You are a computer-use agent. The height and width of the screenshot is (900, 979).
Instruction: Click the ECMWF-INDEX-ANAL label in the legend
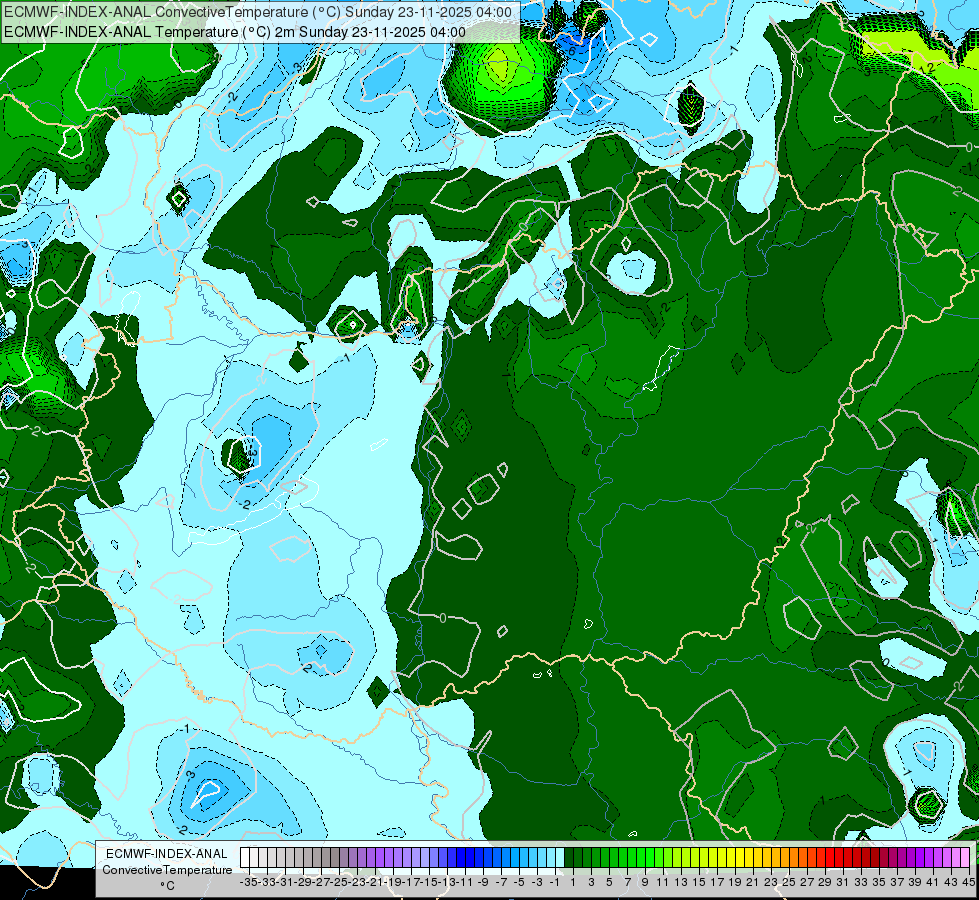[x=167, y=854]
